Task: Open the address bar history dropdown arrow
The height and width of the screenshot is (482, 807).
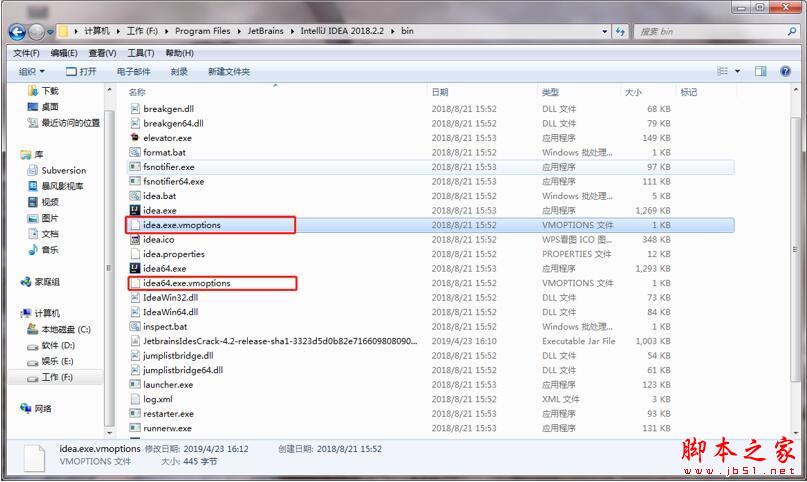Action: click(x=605, y=31)
